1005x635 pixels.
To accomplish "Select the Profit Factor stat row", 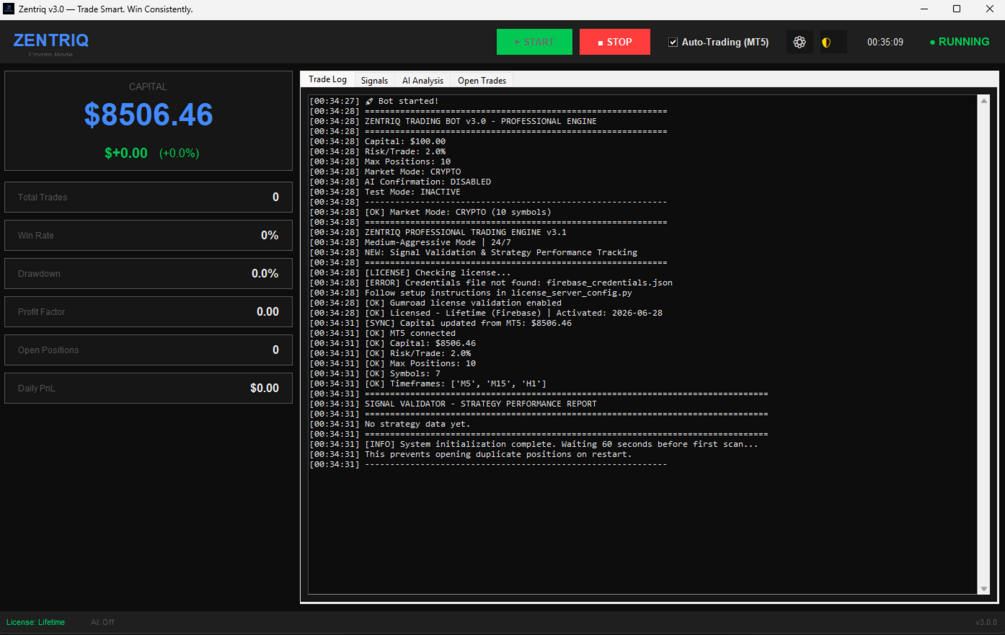I will (148, 311).
